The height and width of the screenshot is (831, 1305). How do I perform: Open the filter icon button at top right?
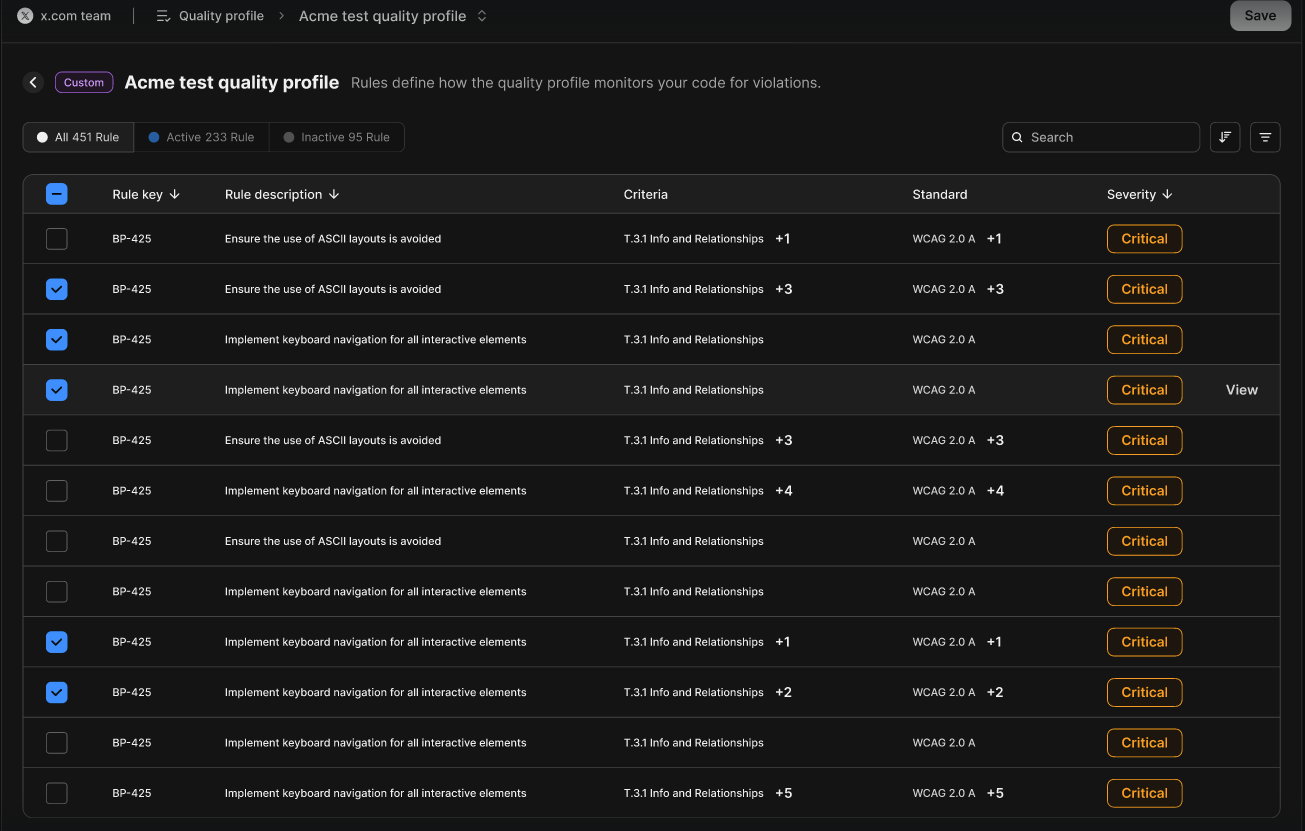[1265, 137]
